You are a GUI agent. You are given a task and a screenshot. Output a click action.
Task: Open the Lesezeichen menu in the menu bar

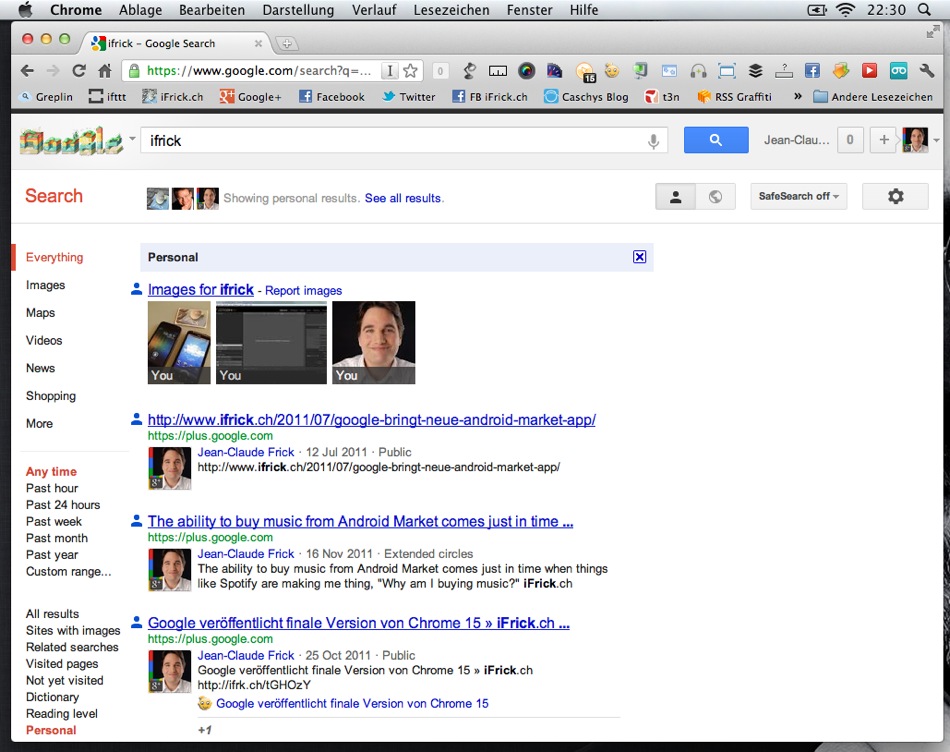tap(451, 10)
